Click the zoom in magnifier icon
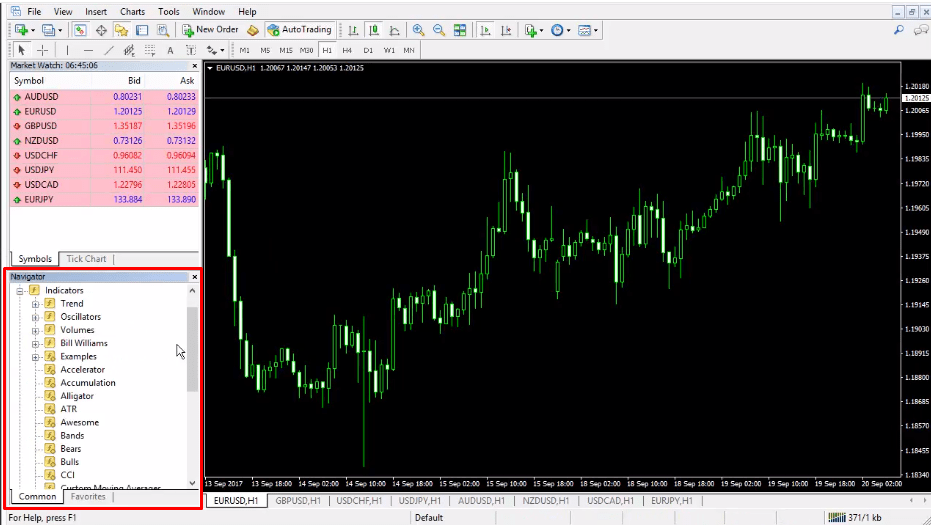This screenshot has height=525, width=931. point(417,30)
